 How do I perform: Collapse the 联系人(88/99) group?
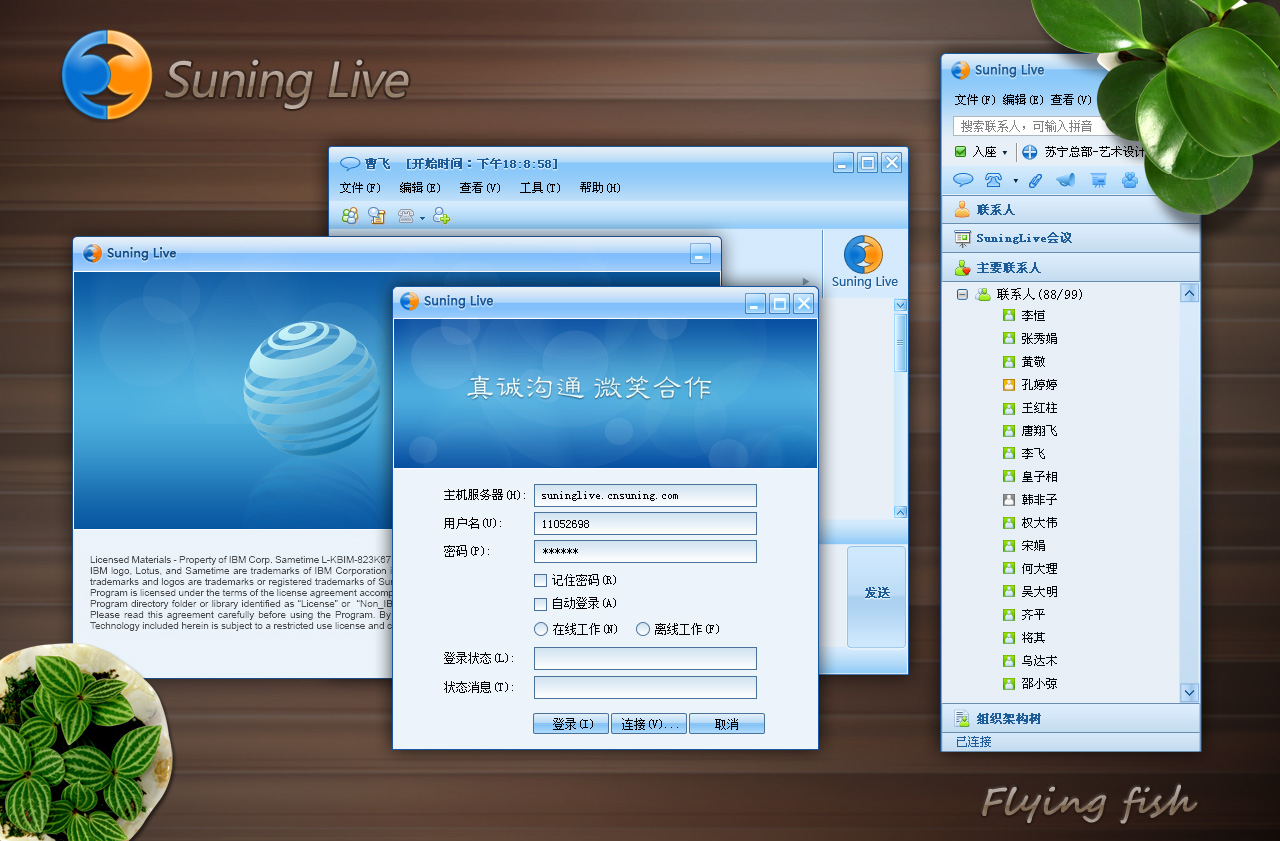pos(962,295)
